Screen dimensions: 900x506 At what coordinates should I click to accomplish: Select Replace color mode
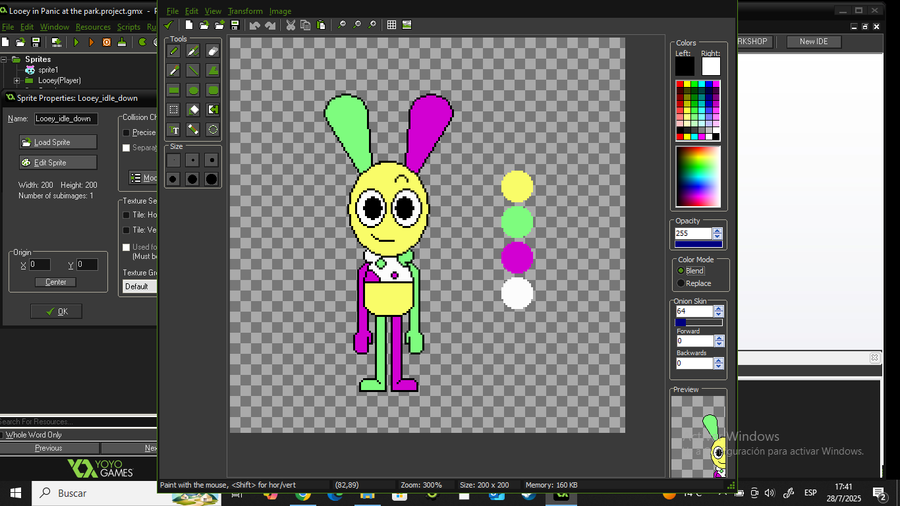681,283
